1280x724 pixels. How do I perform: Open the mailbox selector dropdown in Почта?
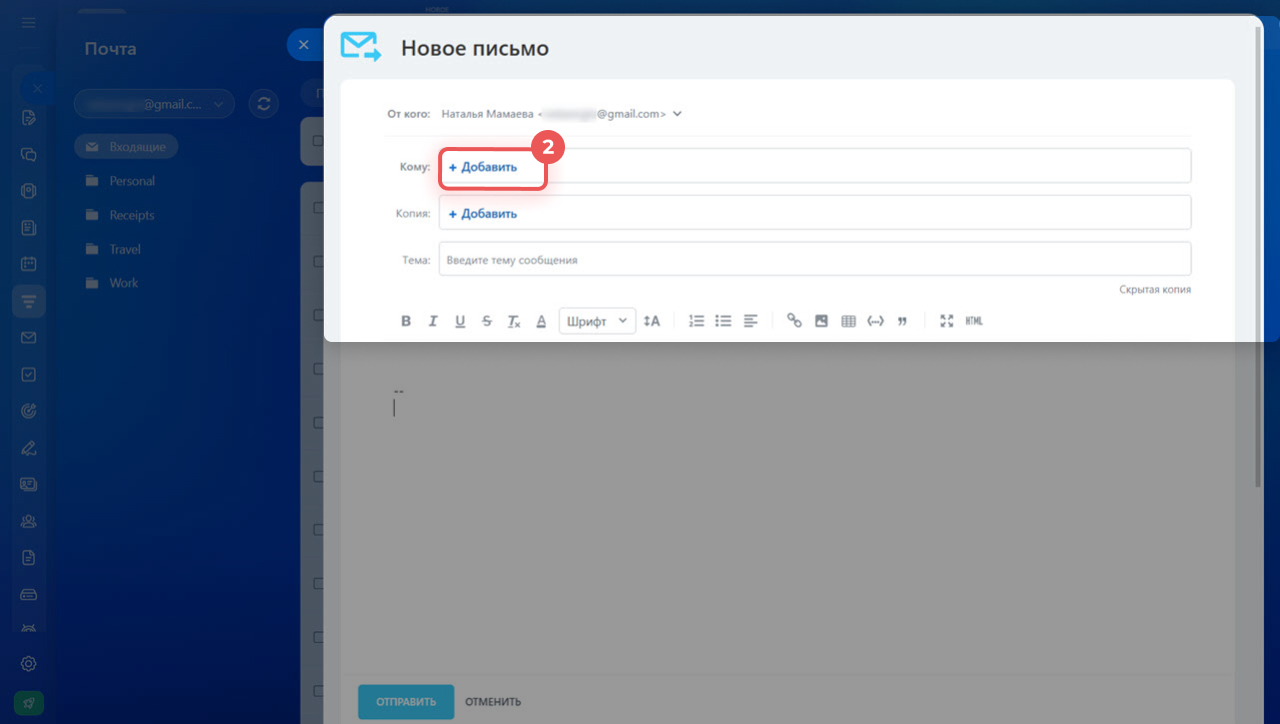coord(154,103)
